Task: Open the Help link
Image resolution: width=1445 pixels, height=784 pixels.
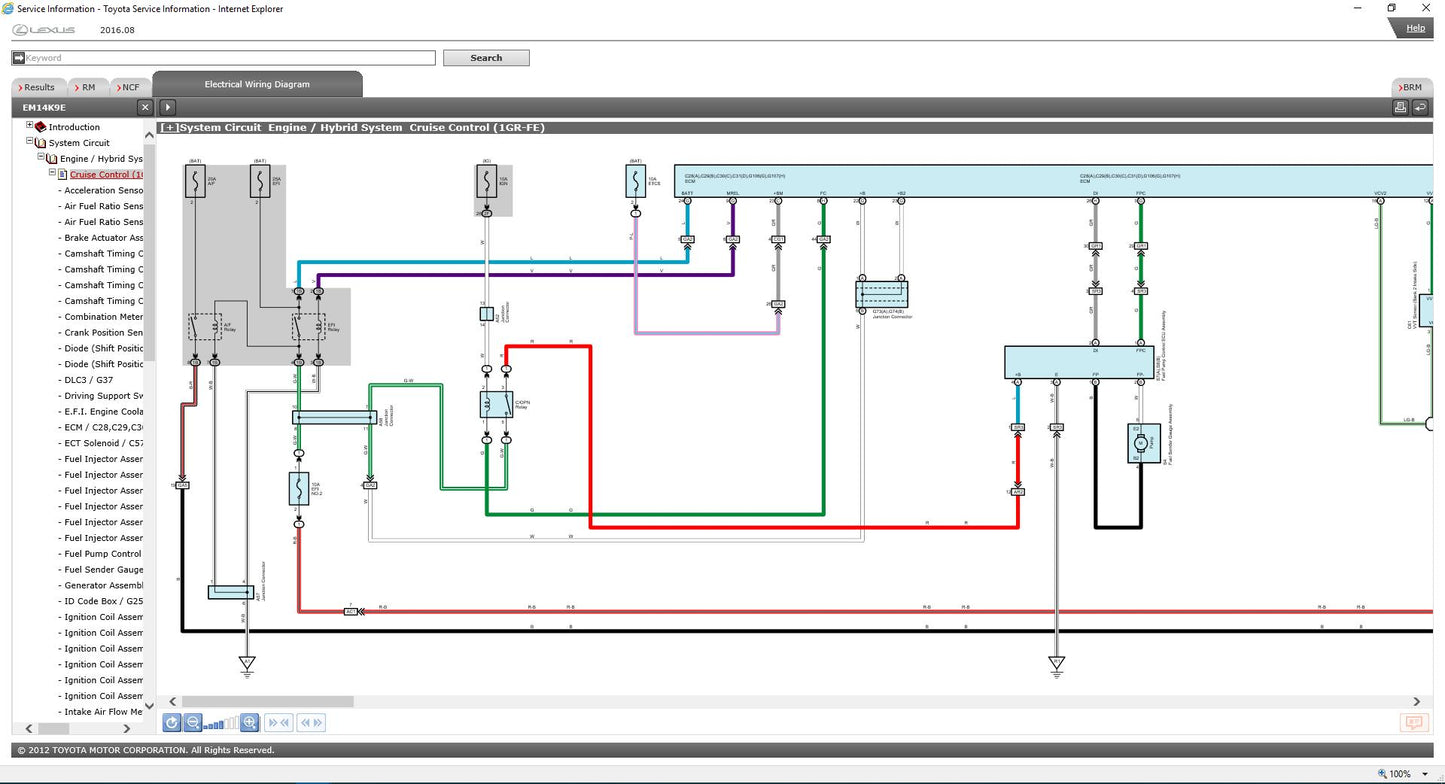Action: pos(1415,28)
